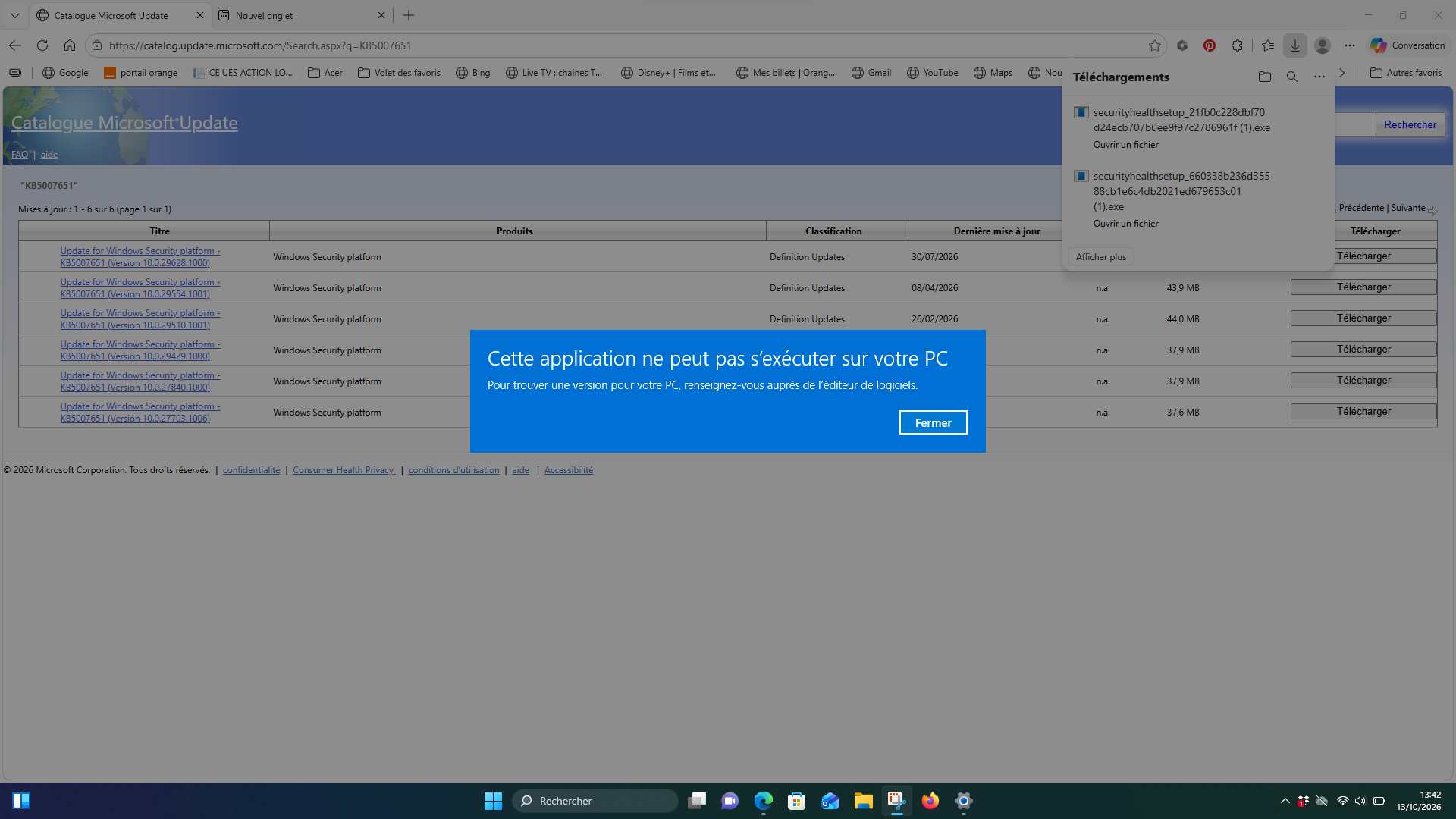Go back to previous page
Screen dimensions: 1456x819
tap(15, 45)
